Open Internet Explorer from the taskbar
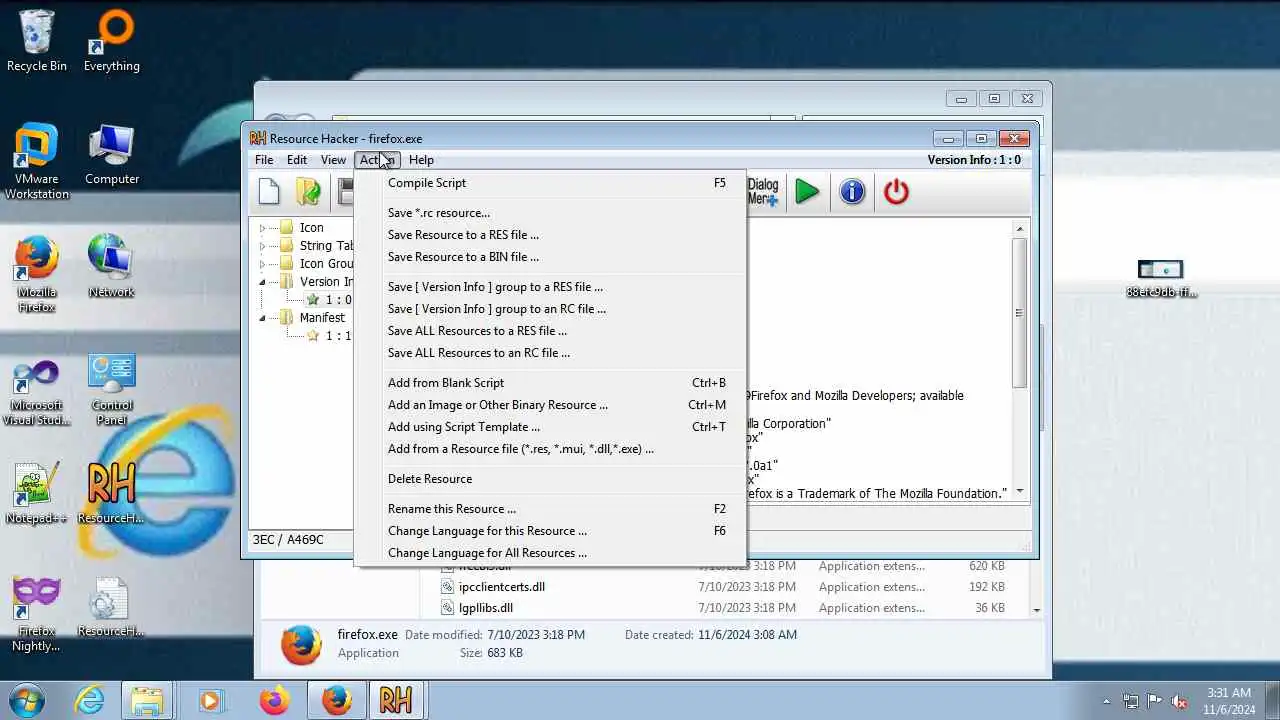1280x720 pixels. click(x=90, y=700)
